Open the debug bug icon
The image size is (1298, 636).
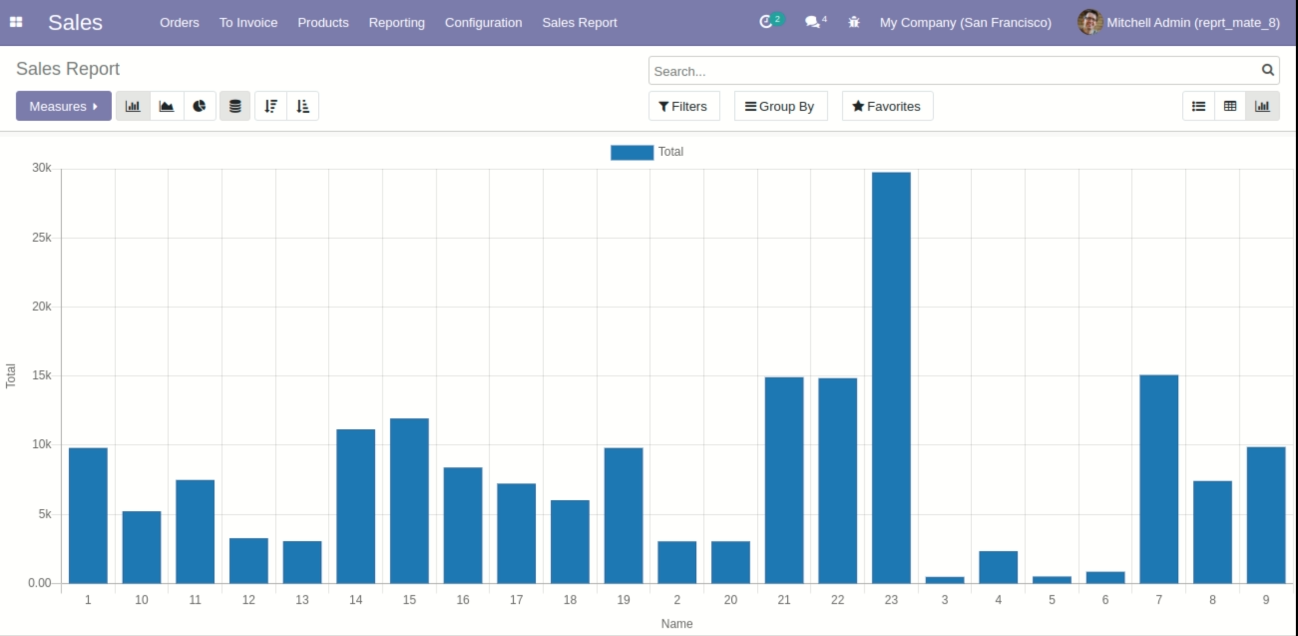point(854,22)
